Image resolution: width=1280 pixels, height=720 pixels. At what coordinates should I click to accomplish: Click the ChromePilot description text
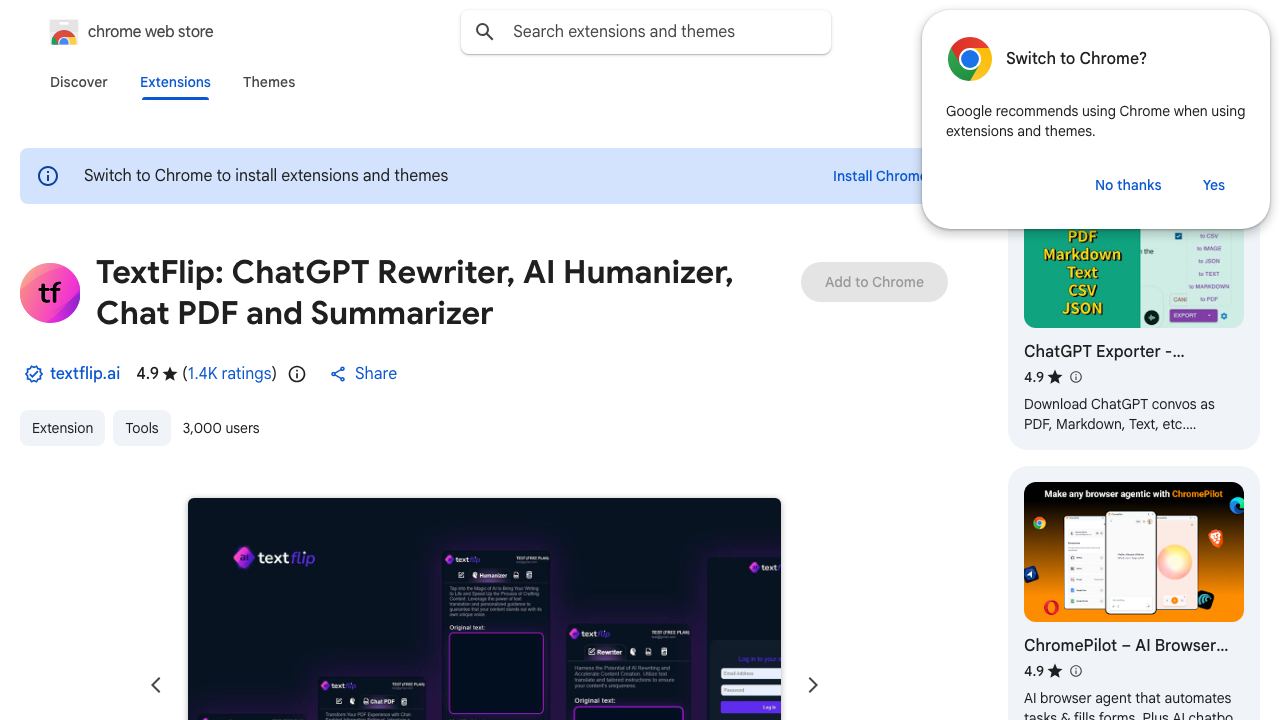[1128, 705]
